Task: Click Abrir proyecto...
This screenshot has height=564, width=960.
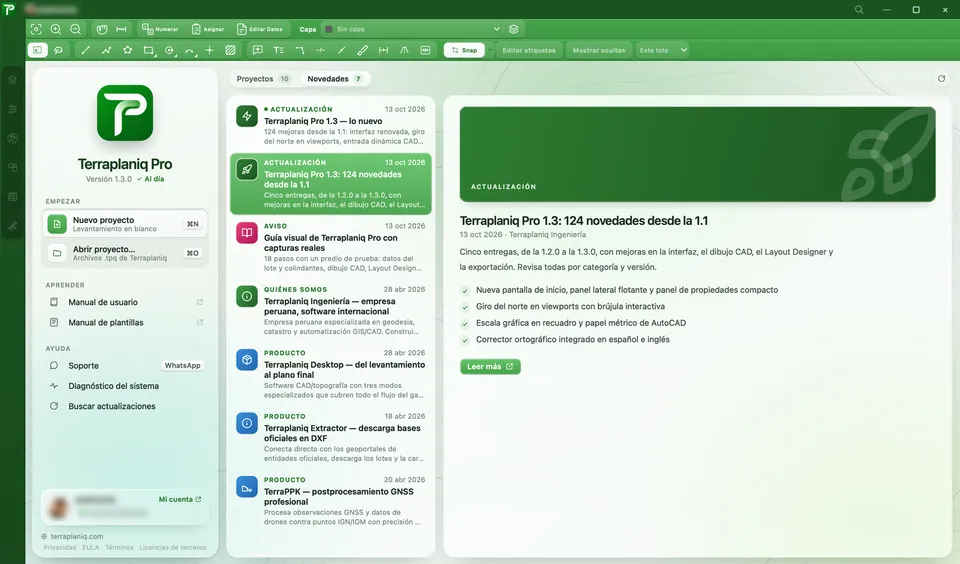Action: pyautogui.click(x=125, y=253)
